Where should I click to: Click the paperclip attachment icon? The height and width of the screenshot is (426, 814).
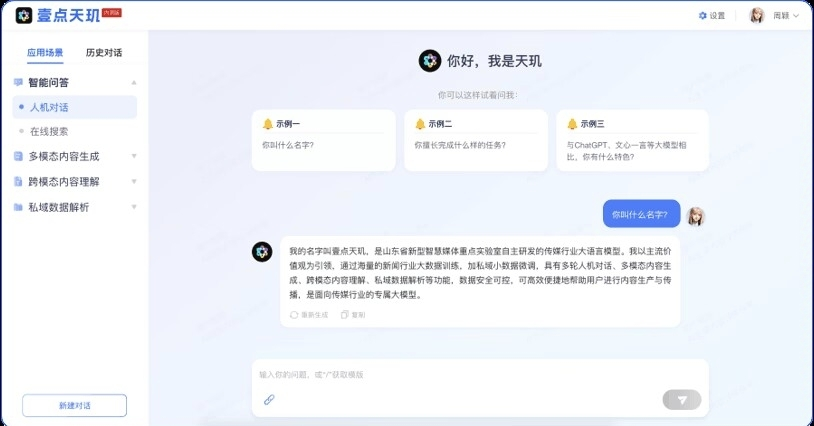[269, 399]
